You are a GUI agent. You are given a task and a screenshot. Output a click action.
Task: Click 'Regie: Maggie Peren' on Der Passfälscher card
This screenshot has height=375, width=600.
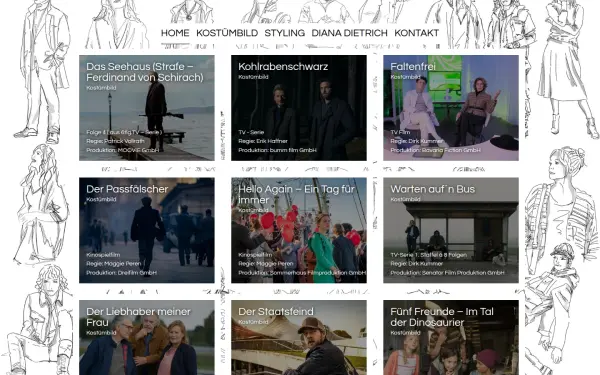click(x=114, y=264)
